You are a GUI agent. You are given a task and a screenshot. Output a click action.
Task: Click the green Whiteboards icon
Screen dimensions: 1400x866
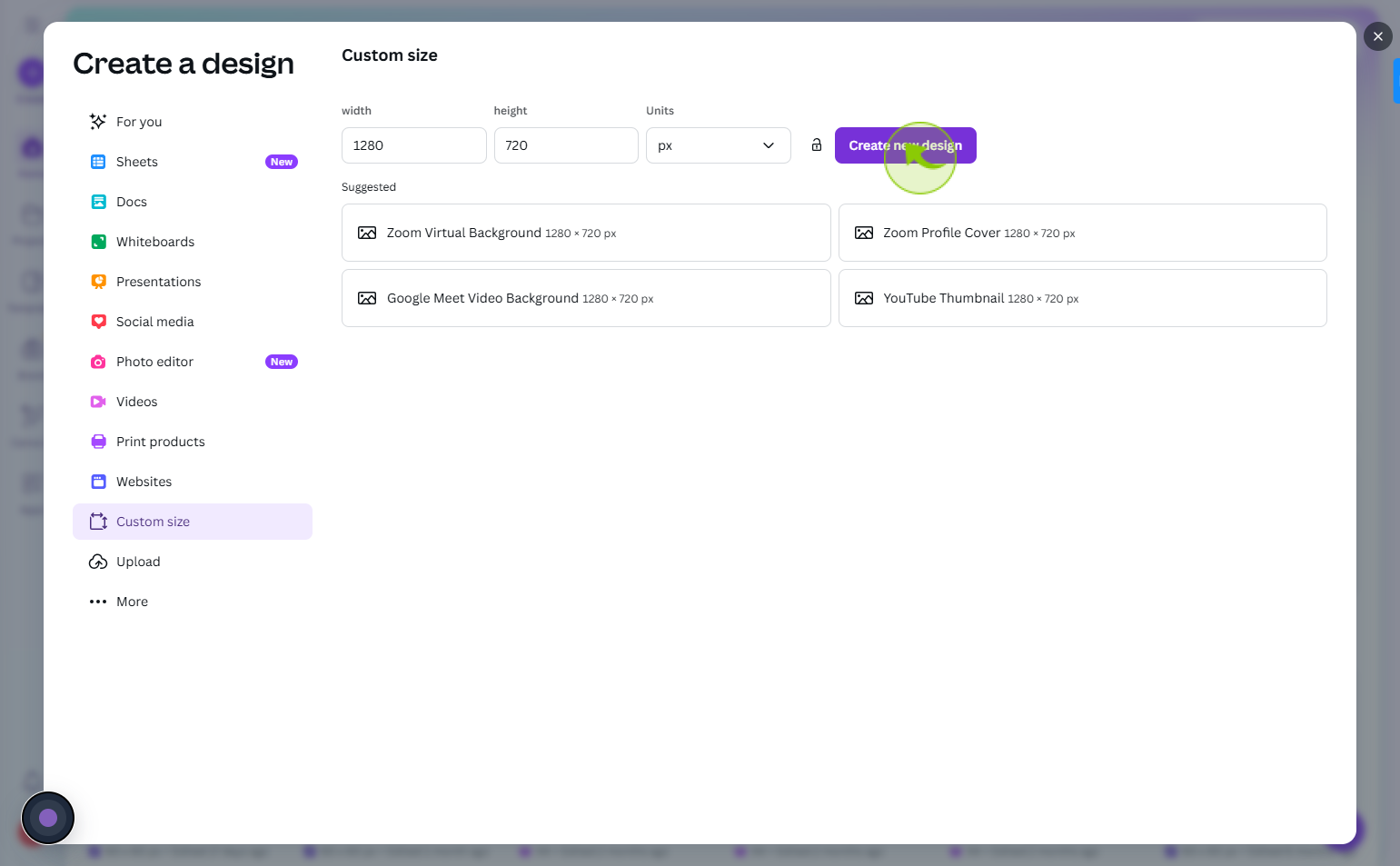(98, 242)
